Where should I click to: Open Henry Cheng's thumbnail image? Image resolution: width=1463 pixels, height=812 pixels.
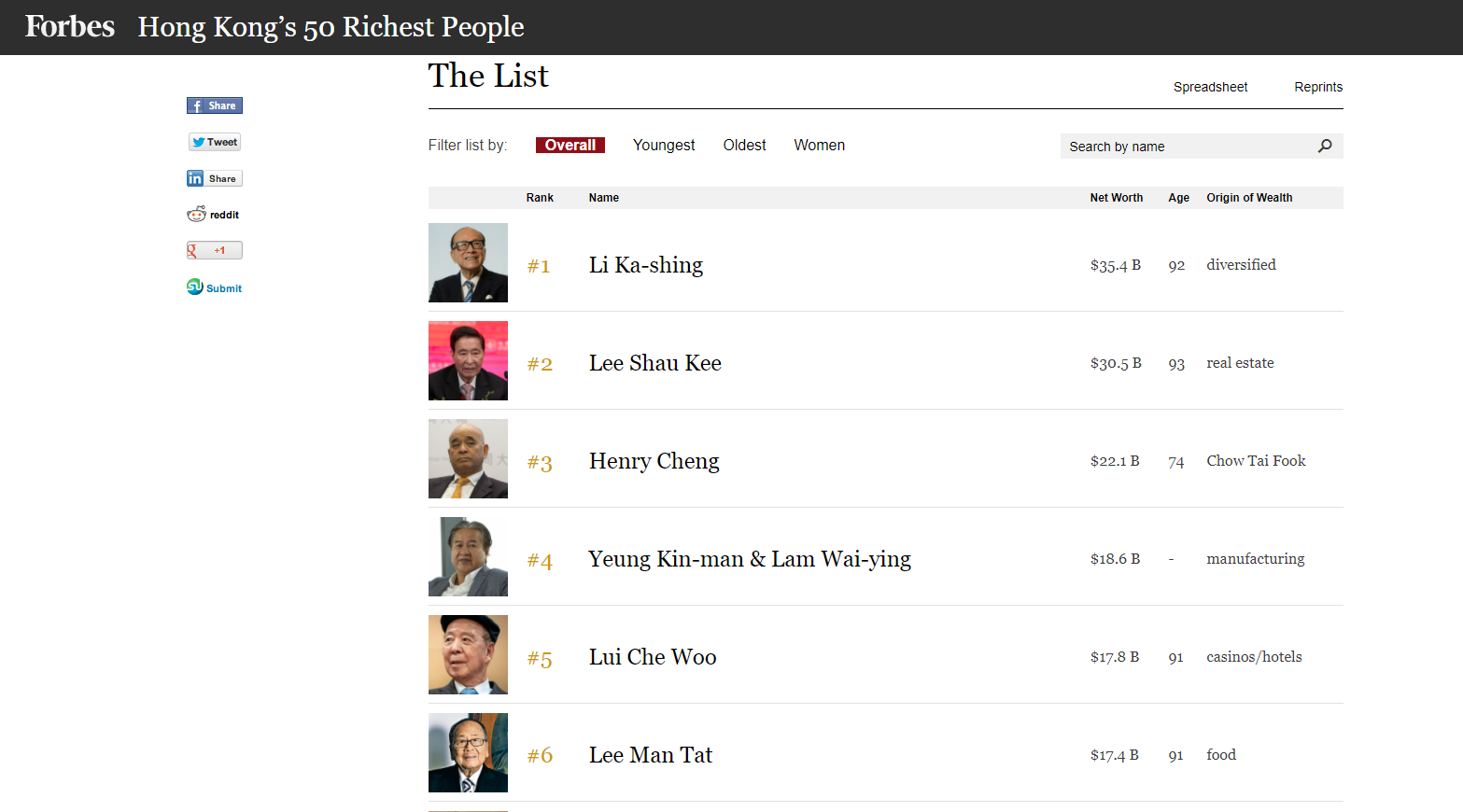(468, 458)
